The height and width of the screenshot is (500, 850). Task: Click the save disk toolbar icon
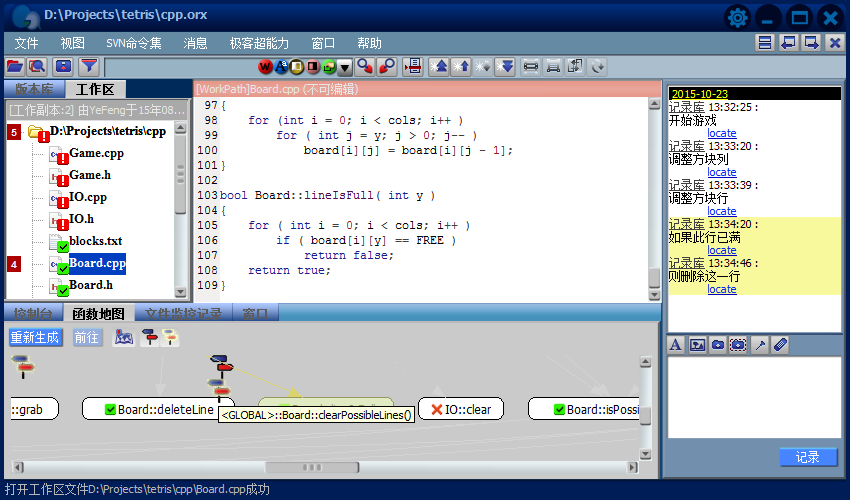point(63,66)
